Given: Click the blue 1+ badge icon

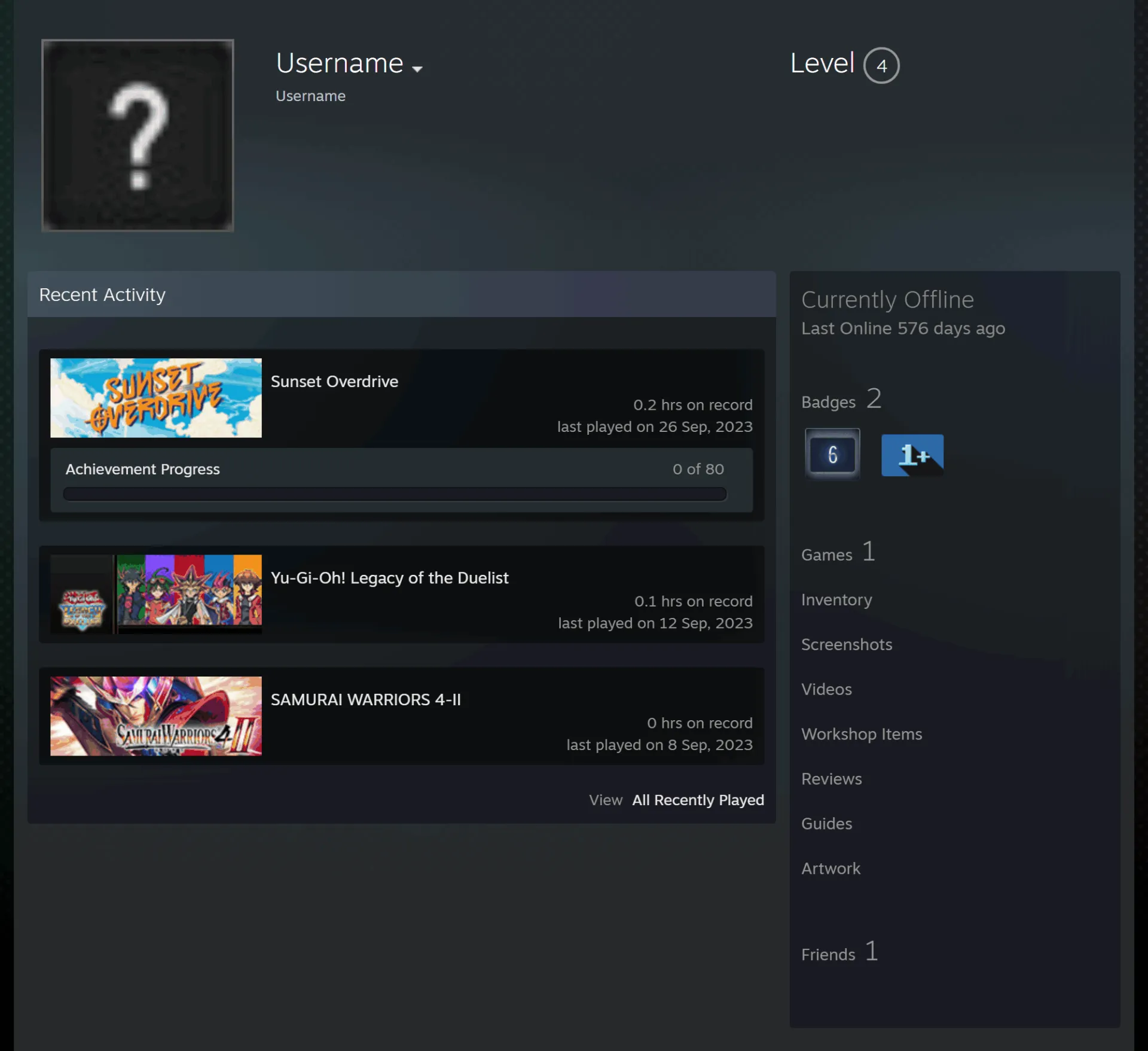Looking at the screenshot, I should coord(912,455).
